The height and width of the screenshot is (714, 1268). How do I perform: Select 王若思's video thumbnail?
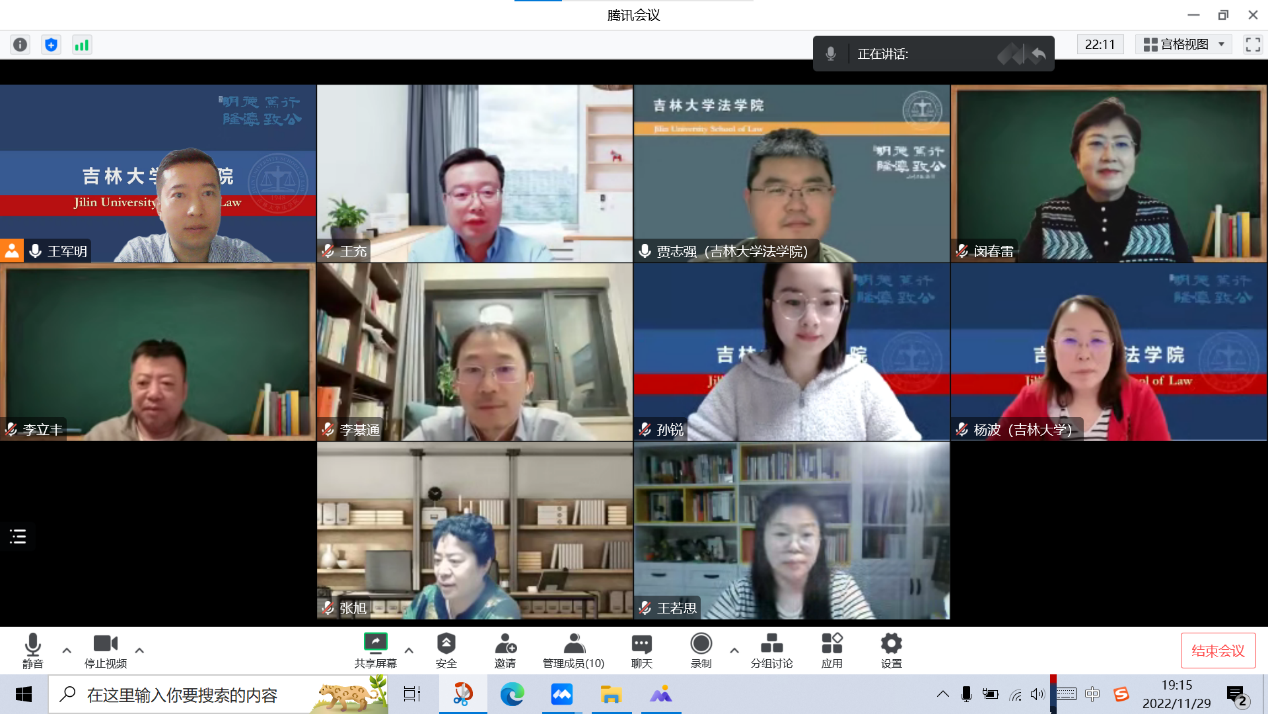tap(791, 531)
